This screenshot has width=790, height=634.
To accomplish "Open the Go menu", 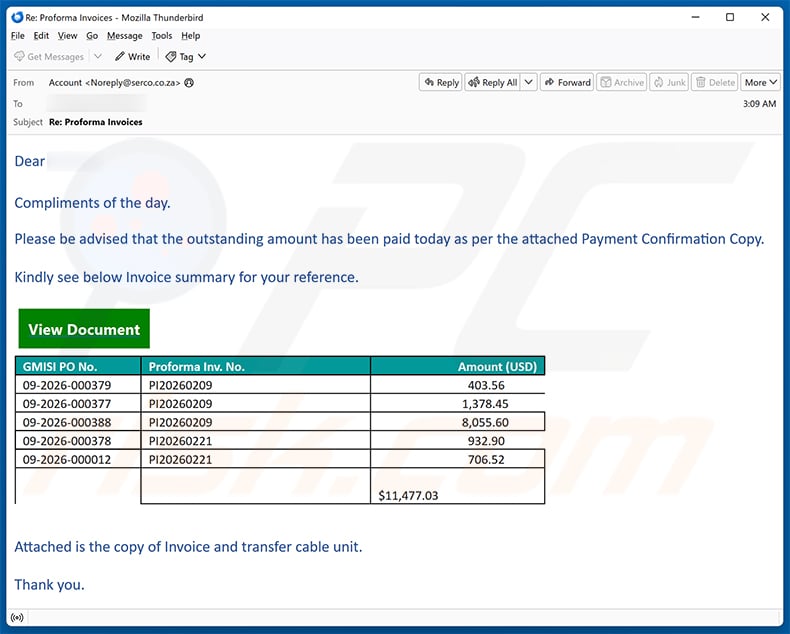I will click(92, 36).
